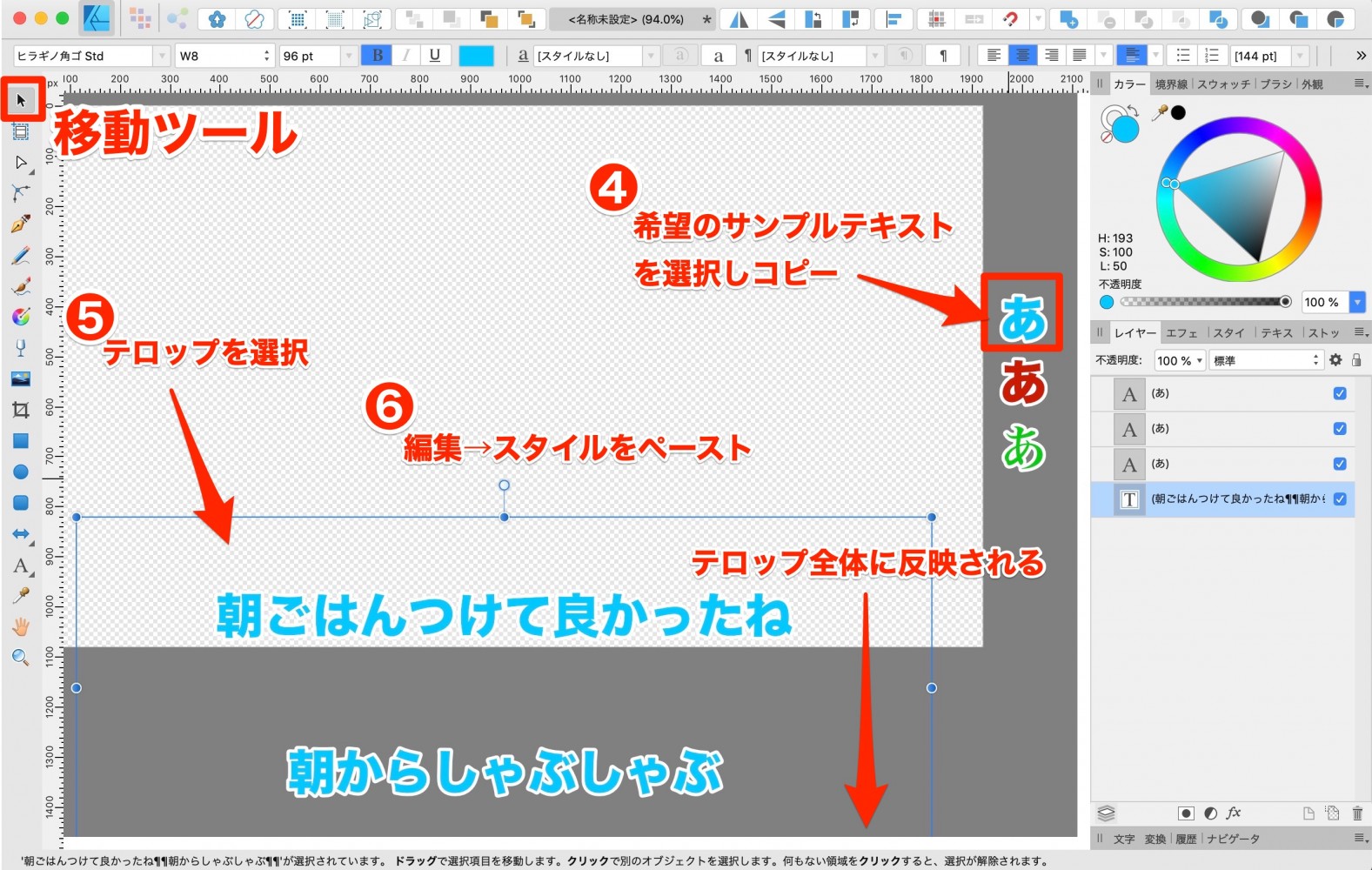Select the Fill (gradient) tool
1372x870 pixels.
21,317
